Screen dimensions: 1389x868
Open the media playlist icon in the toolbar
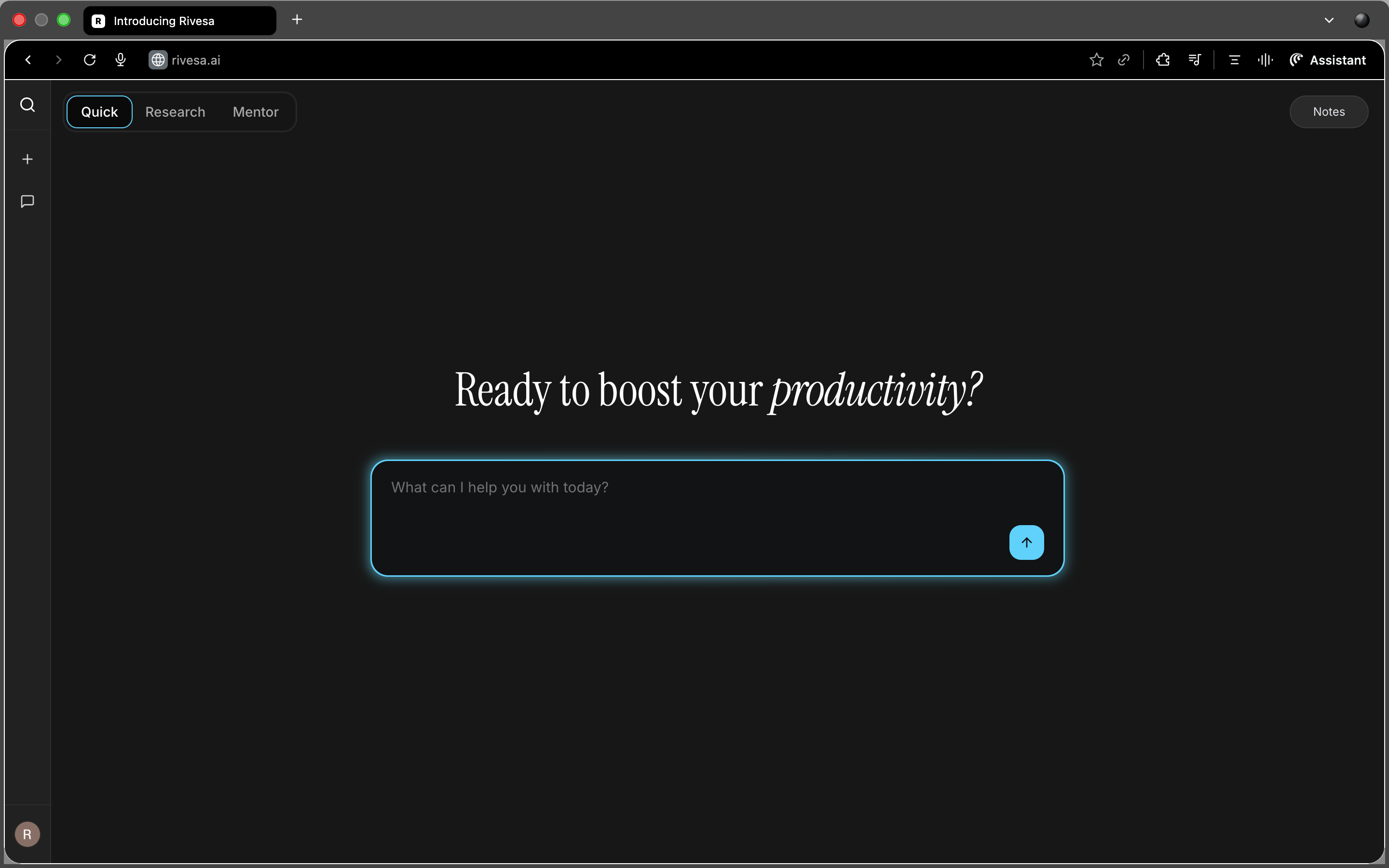(1195, 60)
